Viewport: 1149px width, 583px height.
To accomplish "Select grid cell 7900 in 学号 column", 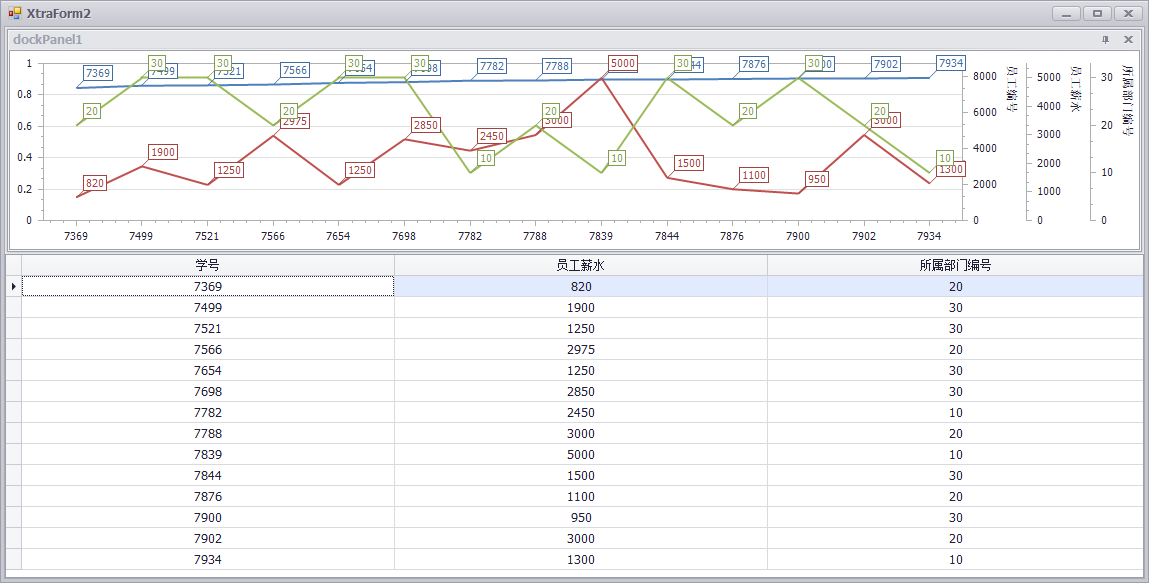I will 207,517.
